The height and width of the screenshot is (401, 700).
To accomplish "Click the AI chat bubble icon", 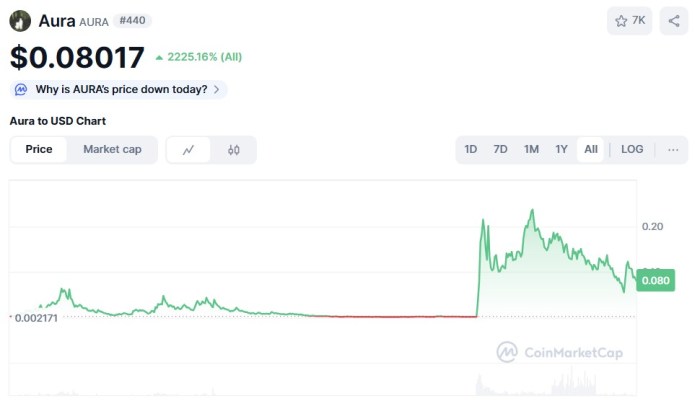I will pos(21,90).
